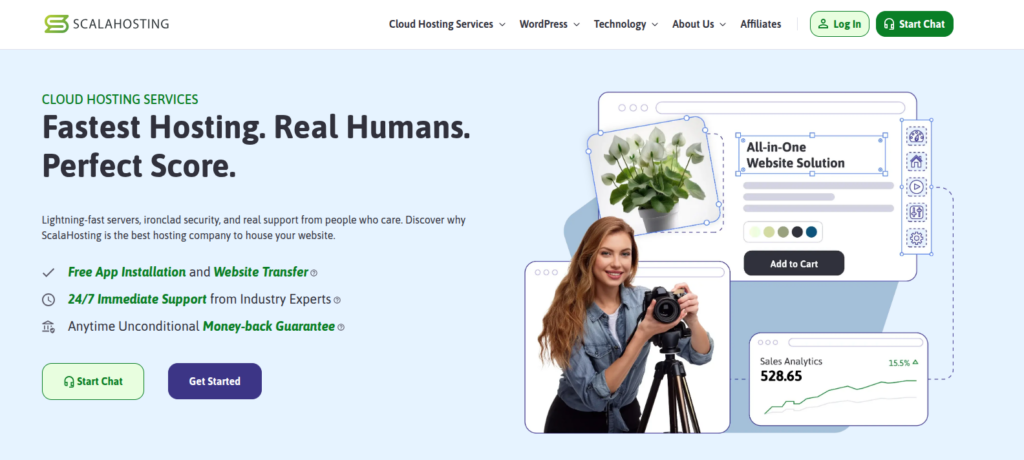Open the About Us dropdown
This screenshot has width=1024, height=460.
click(698, 24)
